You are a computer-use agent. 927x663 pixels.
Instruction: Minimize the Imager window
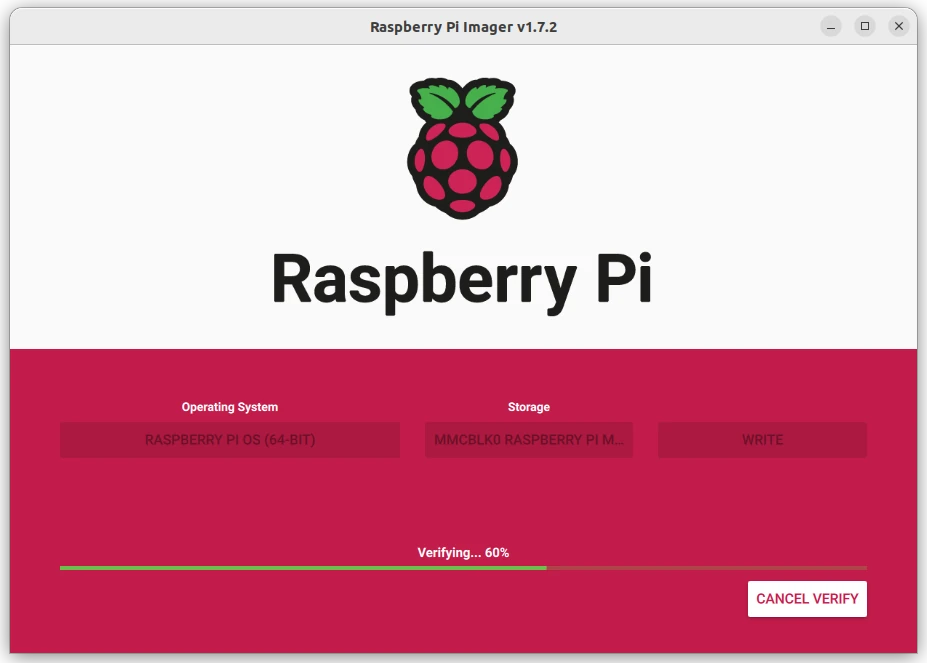click(831, 27)
